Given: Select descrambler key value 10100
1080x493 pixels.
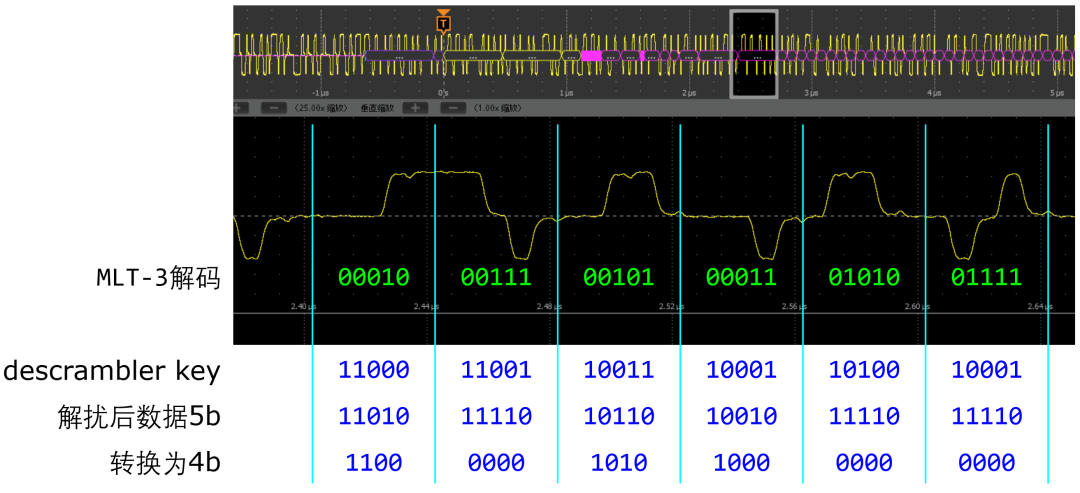Looking at the screenshot, I should [x=864, y=370].
